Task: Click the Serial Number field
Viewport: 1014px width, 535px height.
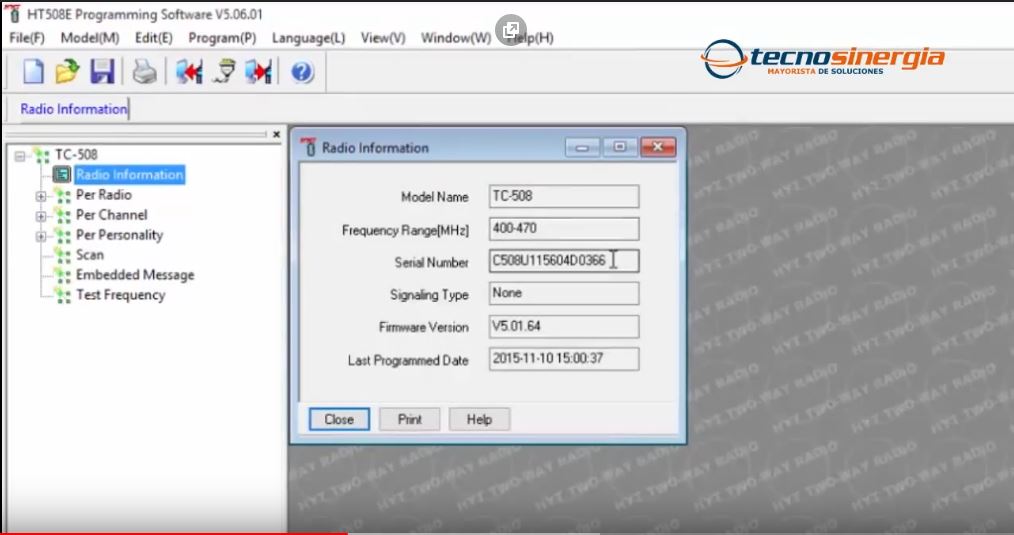Action: pos(564,261)
